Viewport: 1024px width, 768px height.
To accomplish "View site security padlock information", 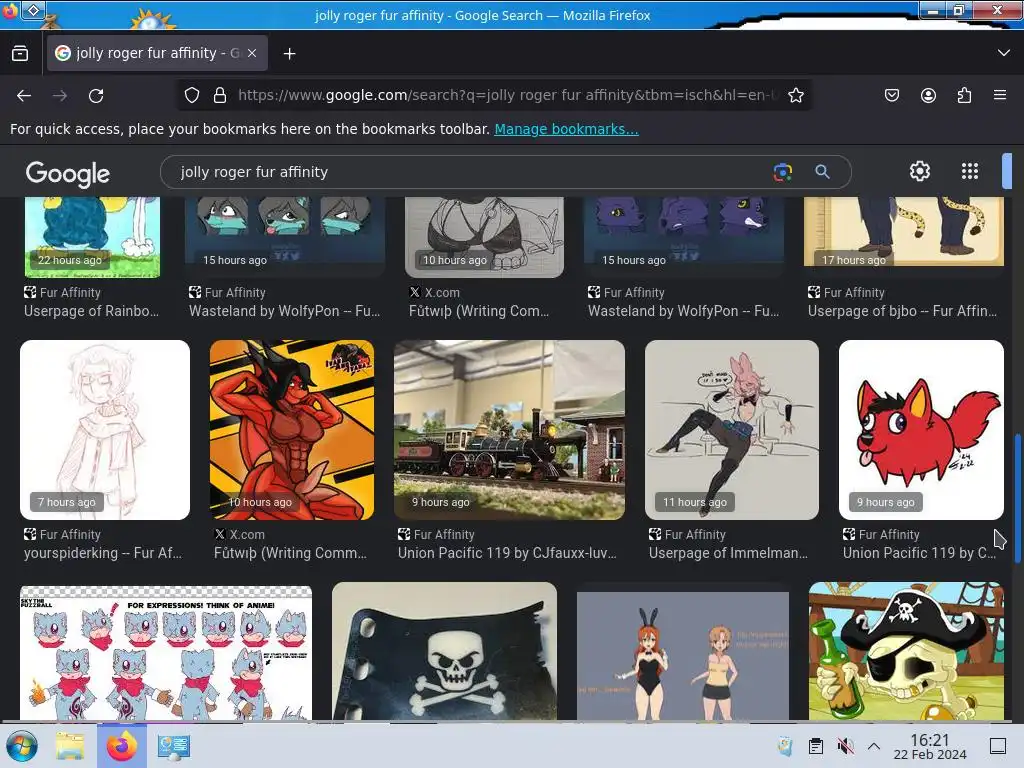I will coord(220,95).
